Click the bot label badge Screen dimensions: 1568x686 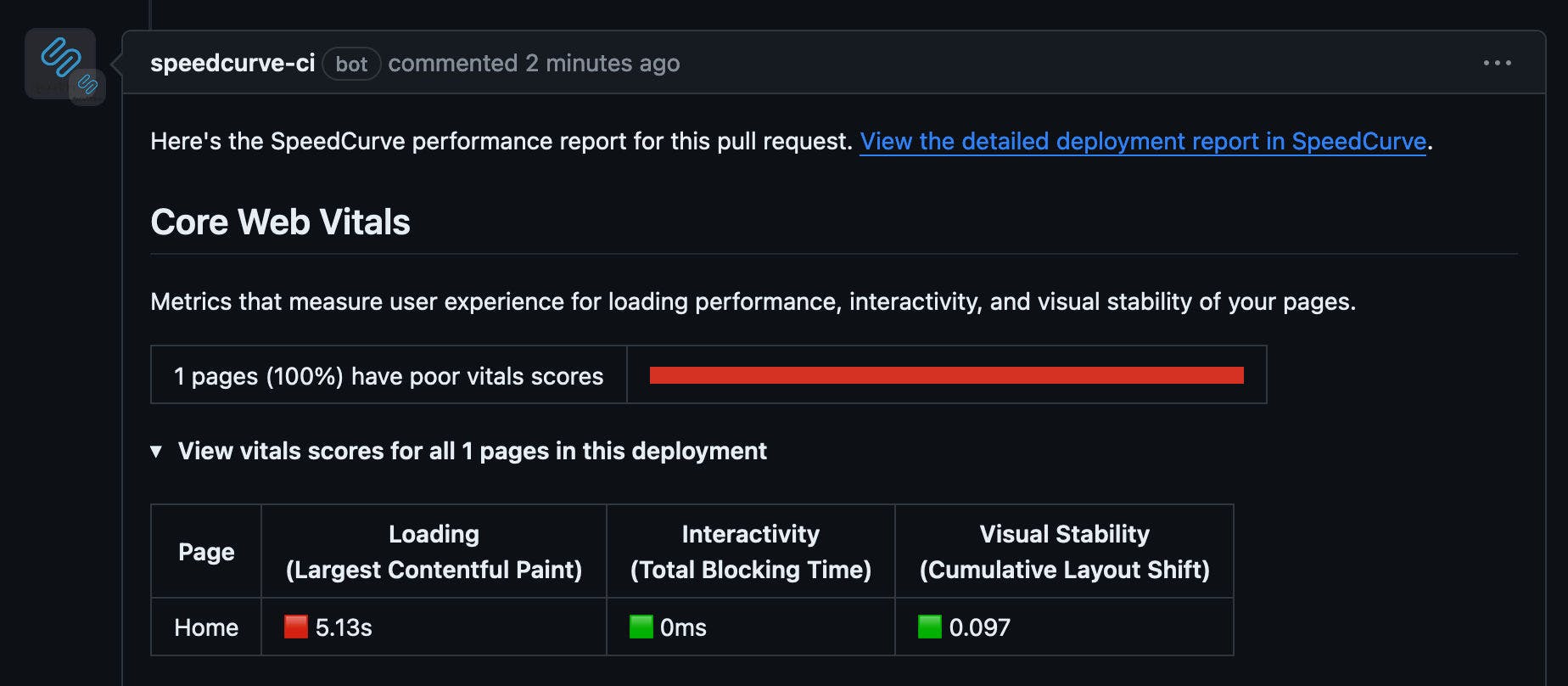coord(351,64)
